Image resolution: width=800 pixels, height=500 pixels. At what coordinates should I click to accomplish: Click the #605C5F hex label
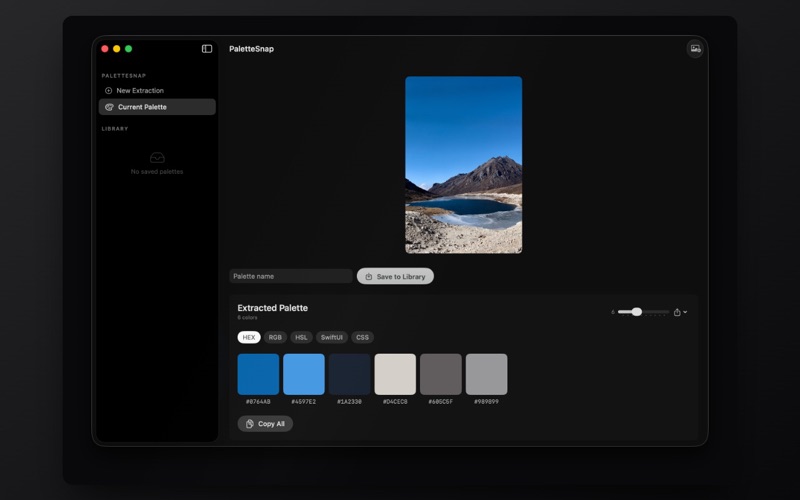441,402
